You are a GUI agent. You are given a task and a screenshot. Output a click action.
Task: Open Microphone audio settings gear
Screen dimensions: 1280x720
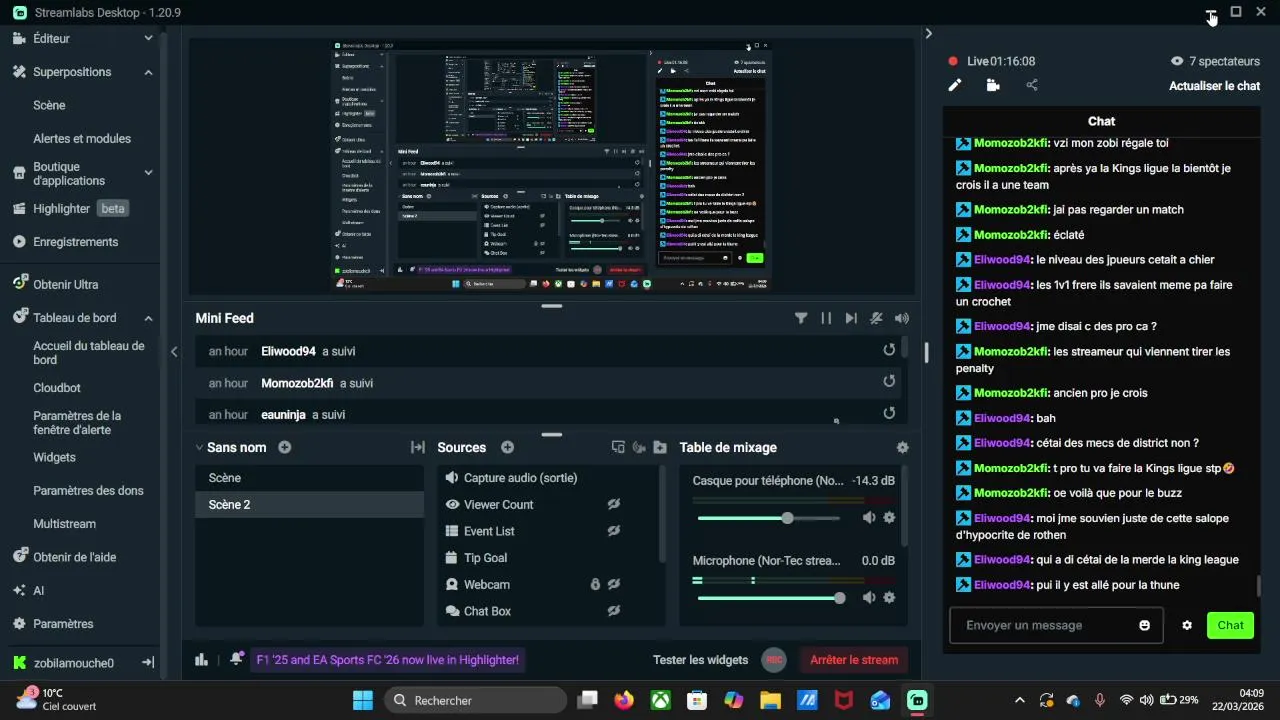coord(889,597)
